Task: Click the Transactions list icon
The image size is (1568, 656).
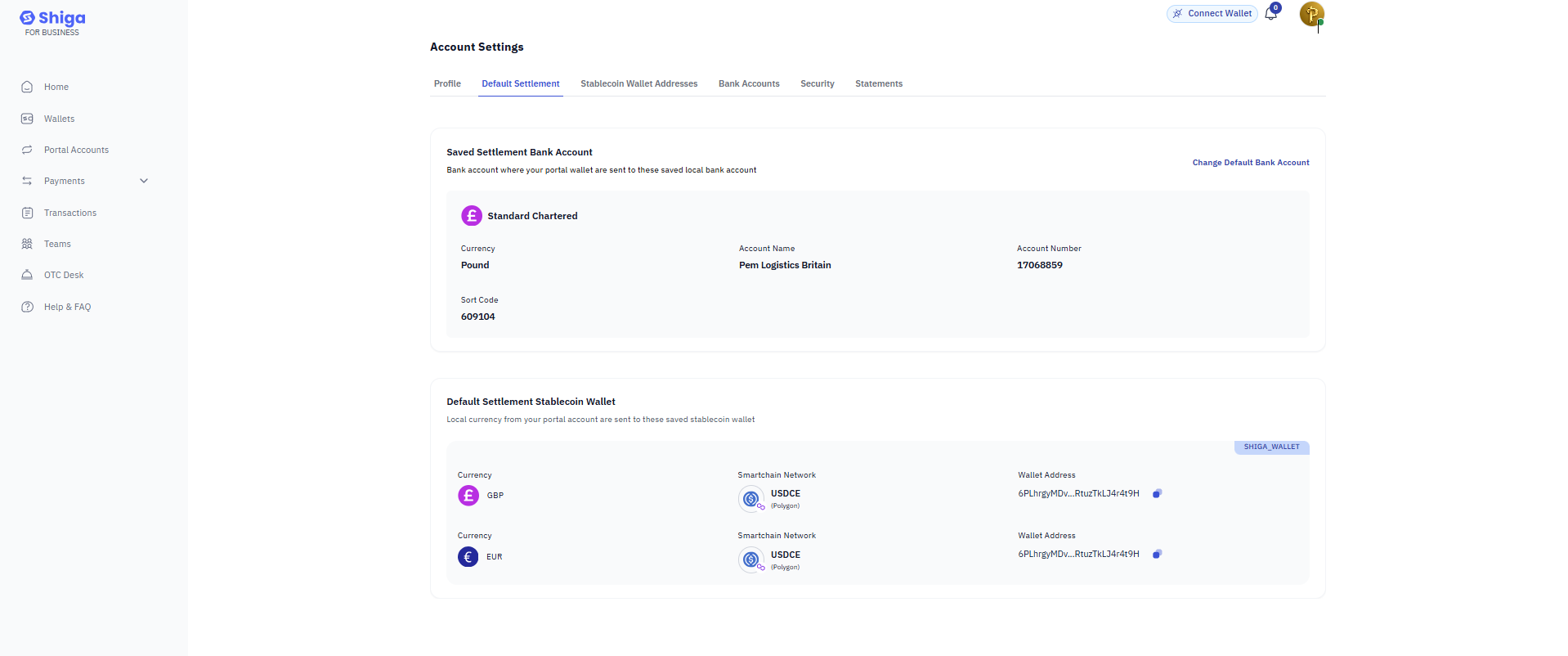Action: click(x=27, y=213)
